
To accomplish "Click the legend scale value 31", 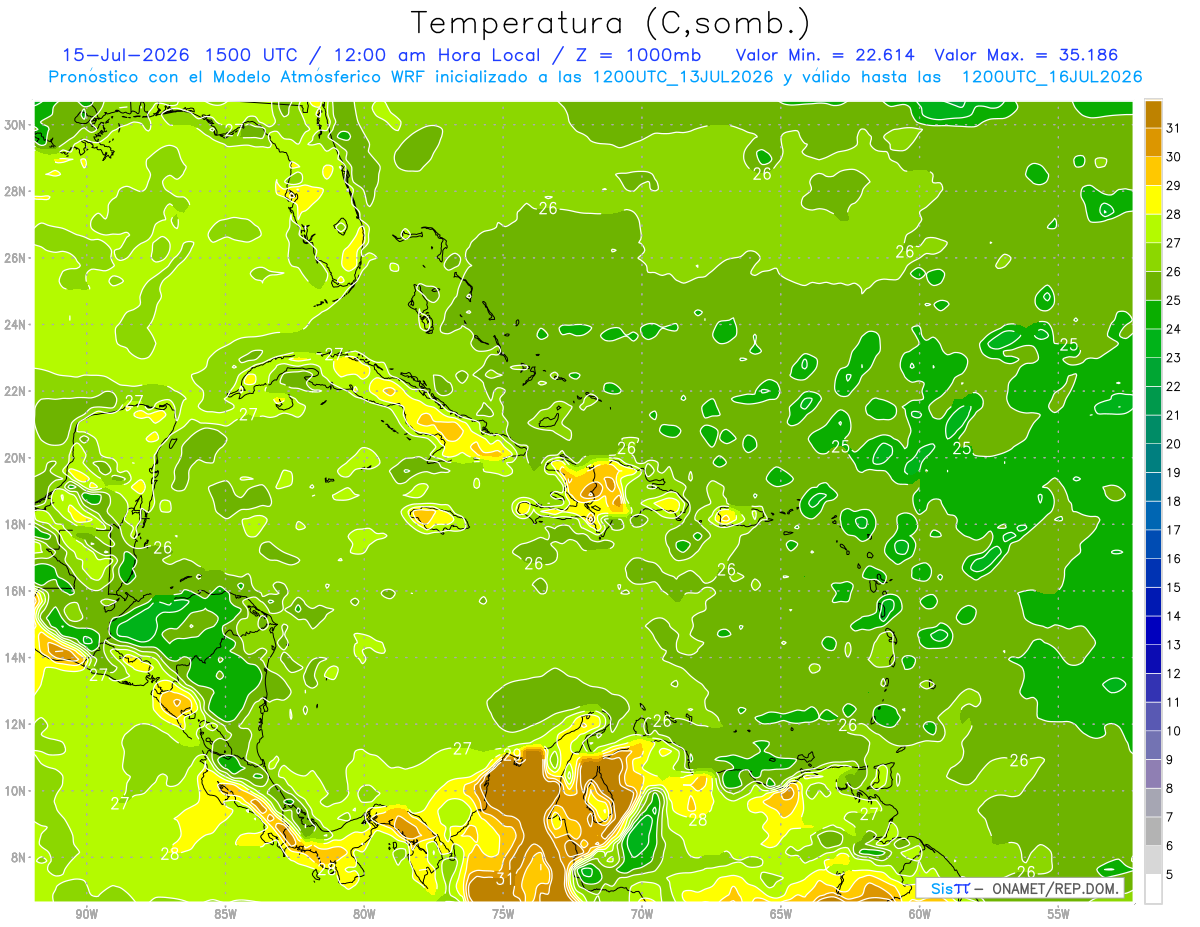I will [x=1174, y=128].
